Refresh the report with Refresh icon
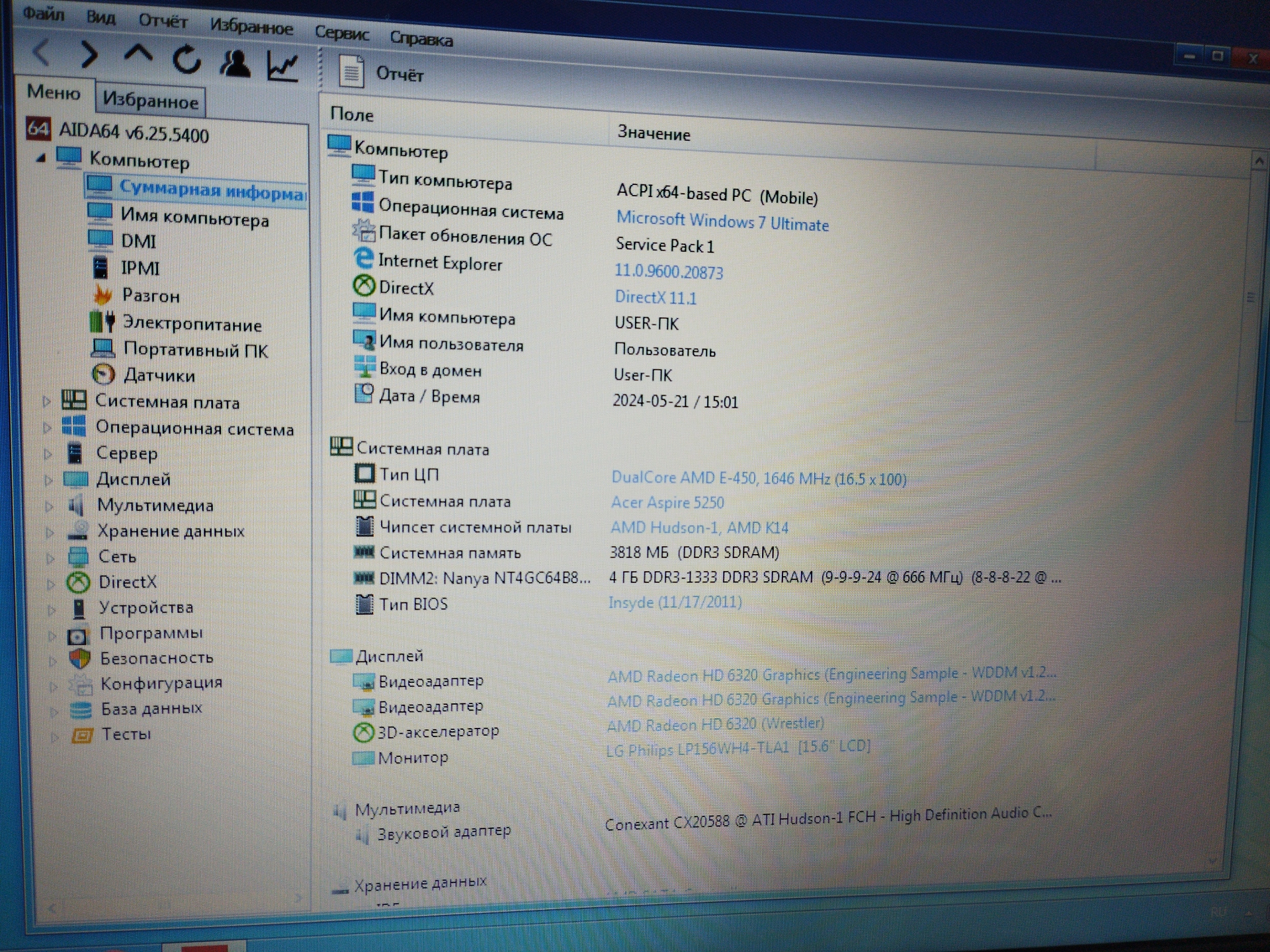 (187, 59)
